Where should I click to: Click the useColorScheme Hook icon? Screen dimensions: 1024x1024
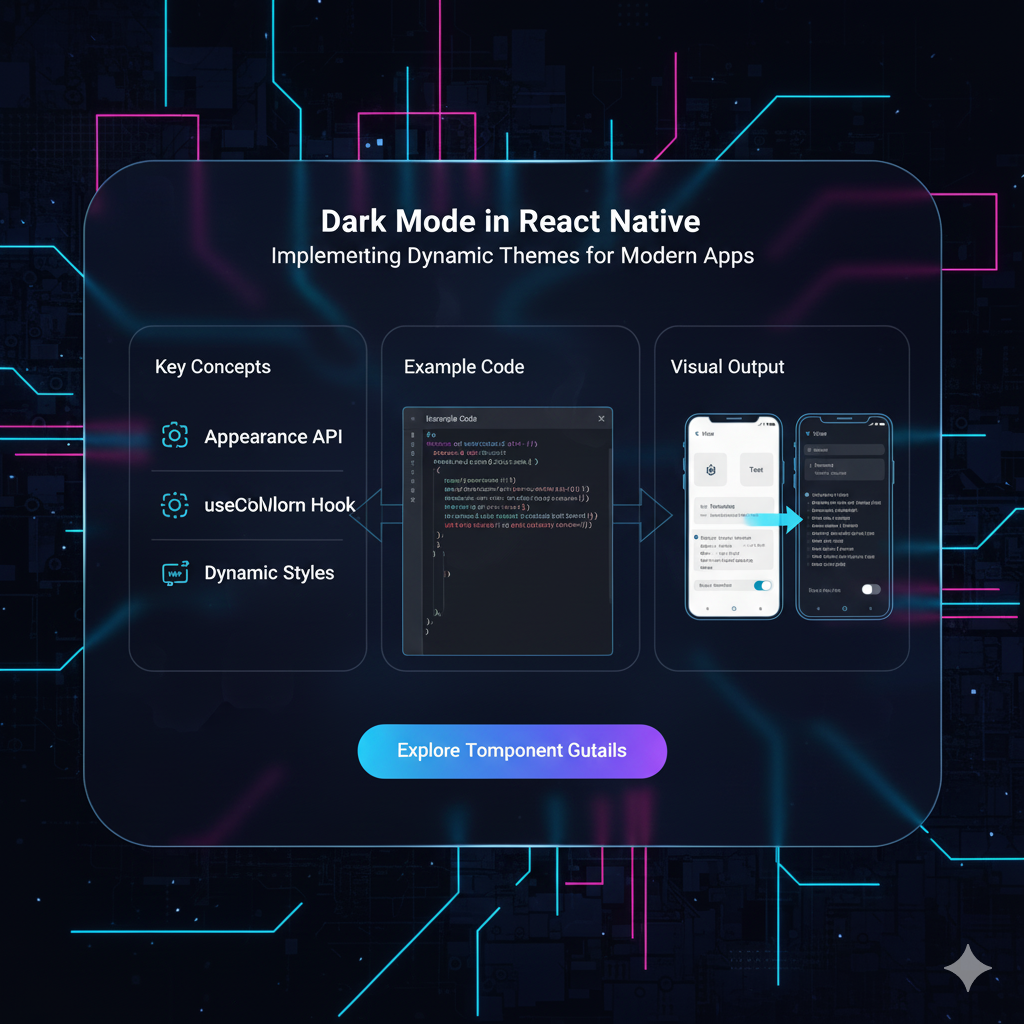point(175,505)
